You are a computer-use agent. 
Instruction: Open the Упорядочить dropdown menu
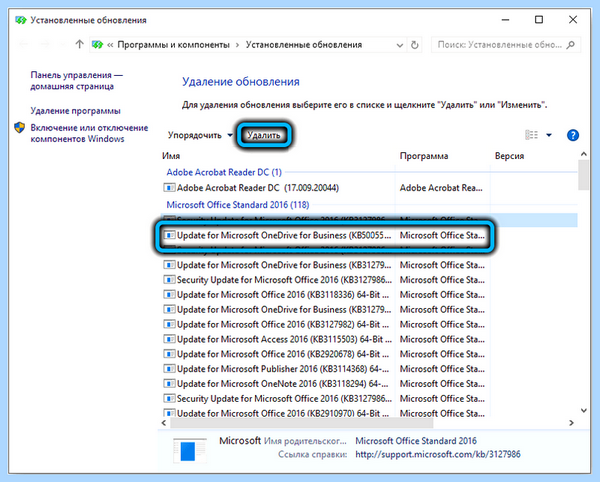pyautogui.click(x=200, y=135)
